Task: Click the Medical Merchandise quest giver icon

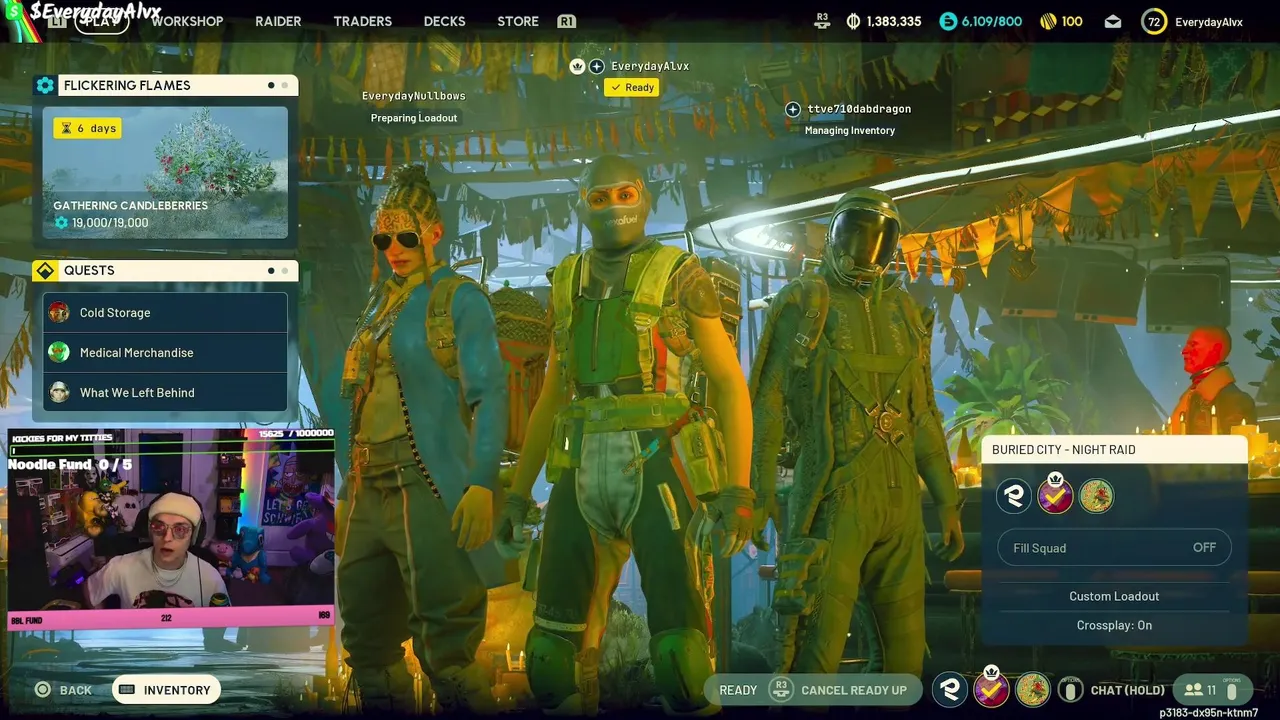Action: pos(59,352)
